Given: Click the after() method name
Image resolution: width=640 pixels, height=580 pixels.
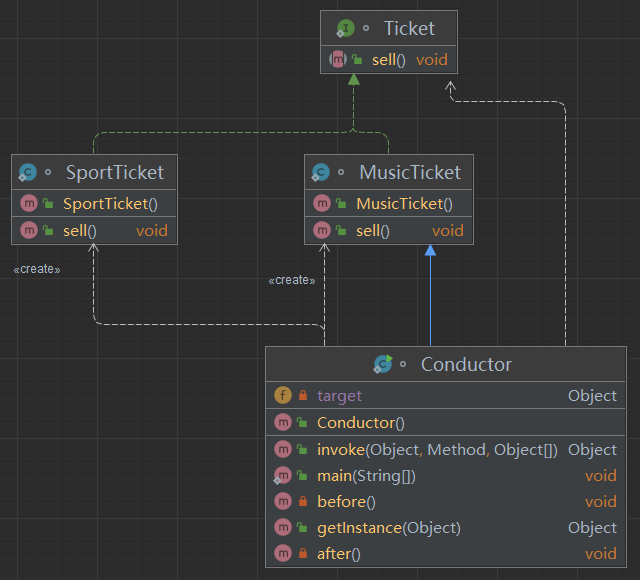Looking at the screenshot, I should (x=339, y=554).
